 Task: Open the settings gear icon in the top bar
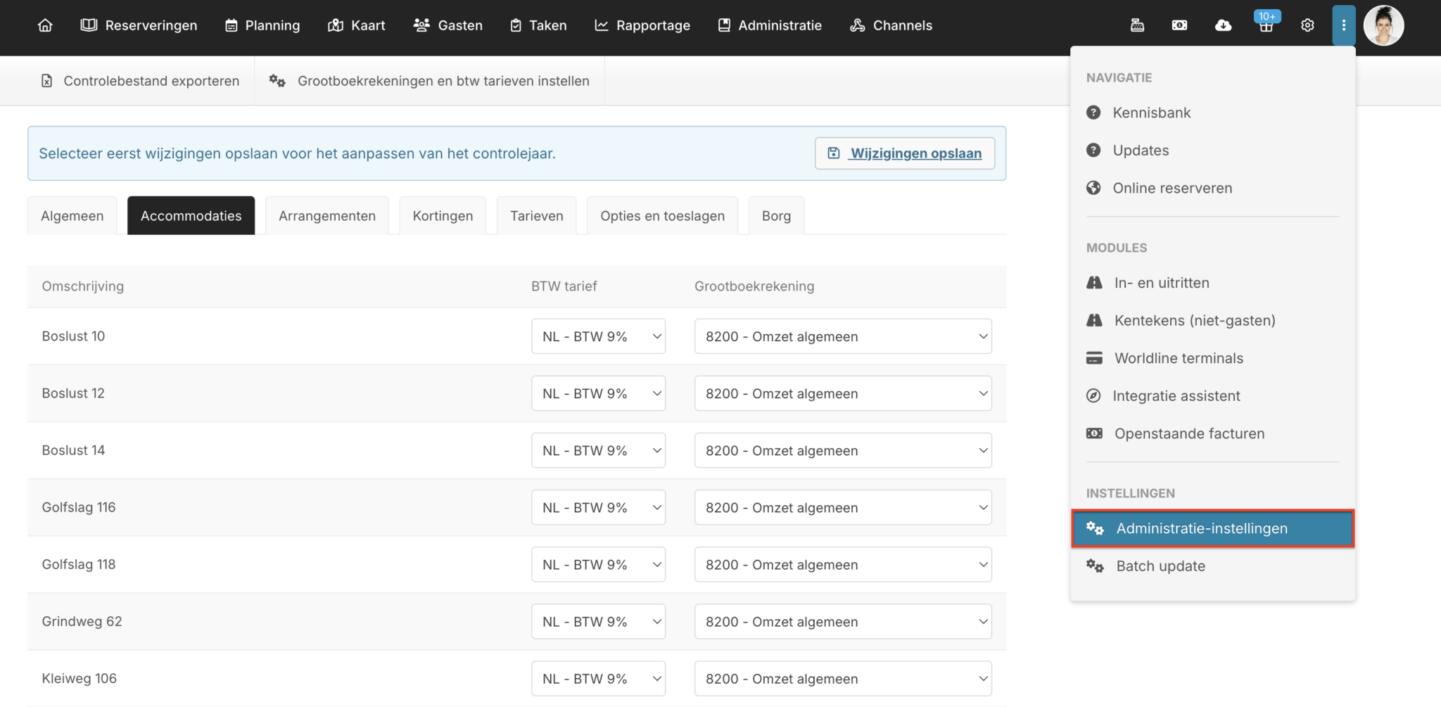(x=1307, y=26)
